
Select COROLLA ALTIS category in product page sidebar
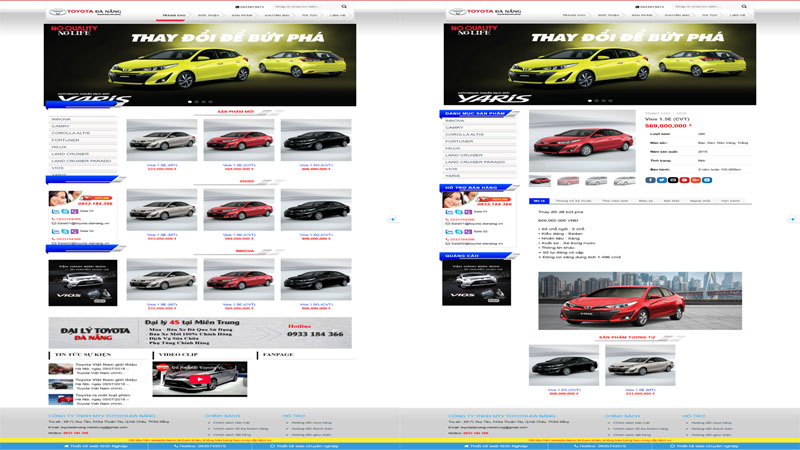tap(480, 134)
